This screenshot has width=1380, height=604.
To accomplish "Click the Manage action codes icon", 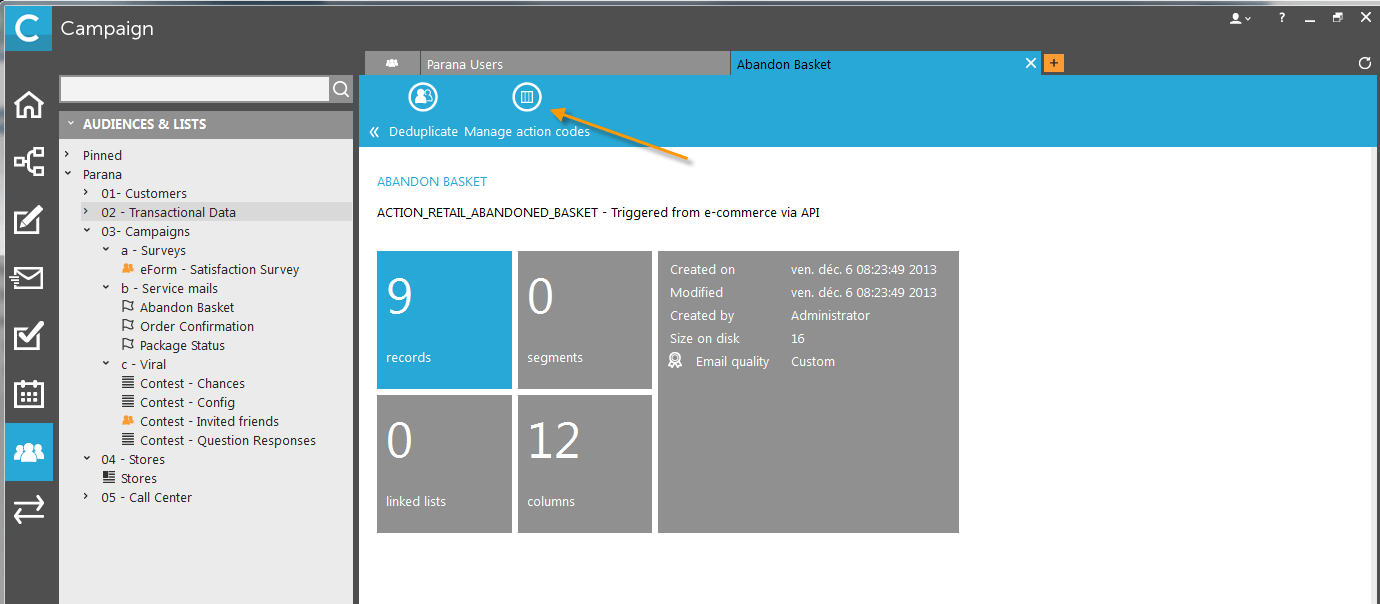I will tap(527, 97).
